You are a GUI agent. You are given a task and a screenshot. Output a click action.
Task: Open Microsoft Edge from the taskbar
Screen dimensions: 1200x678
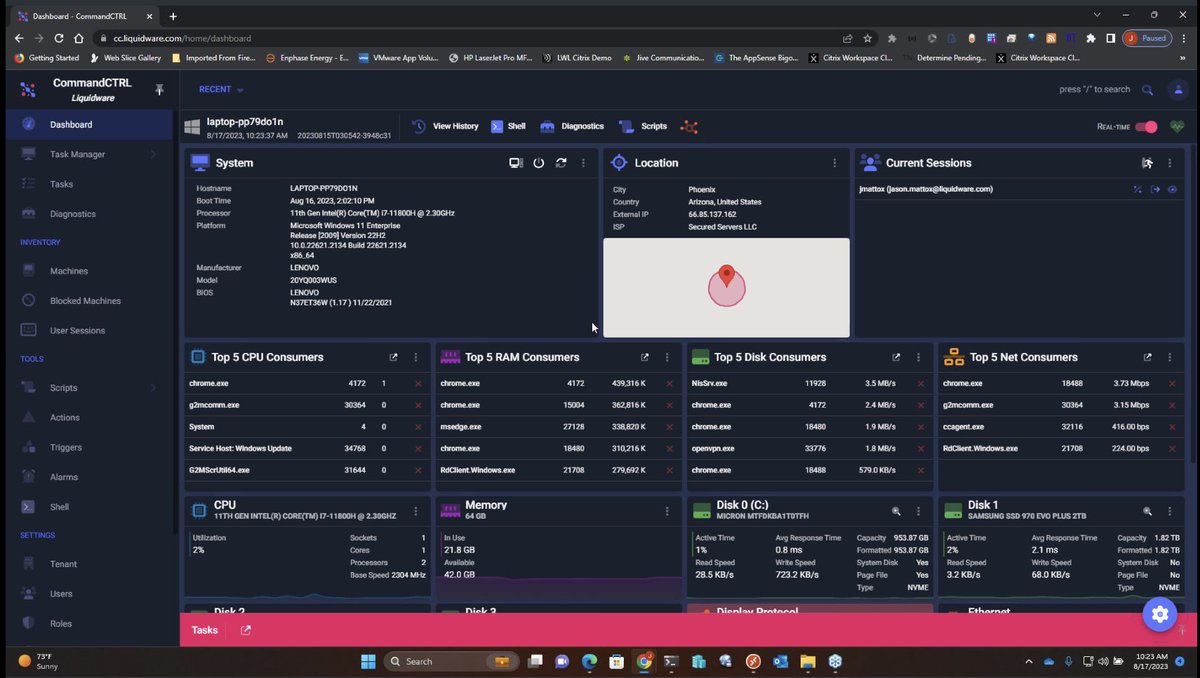[x=590, y=661]
